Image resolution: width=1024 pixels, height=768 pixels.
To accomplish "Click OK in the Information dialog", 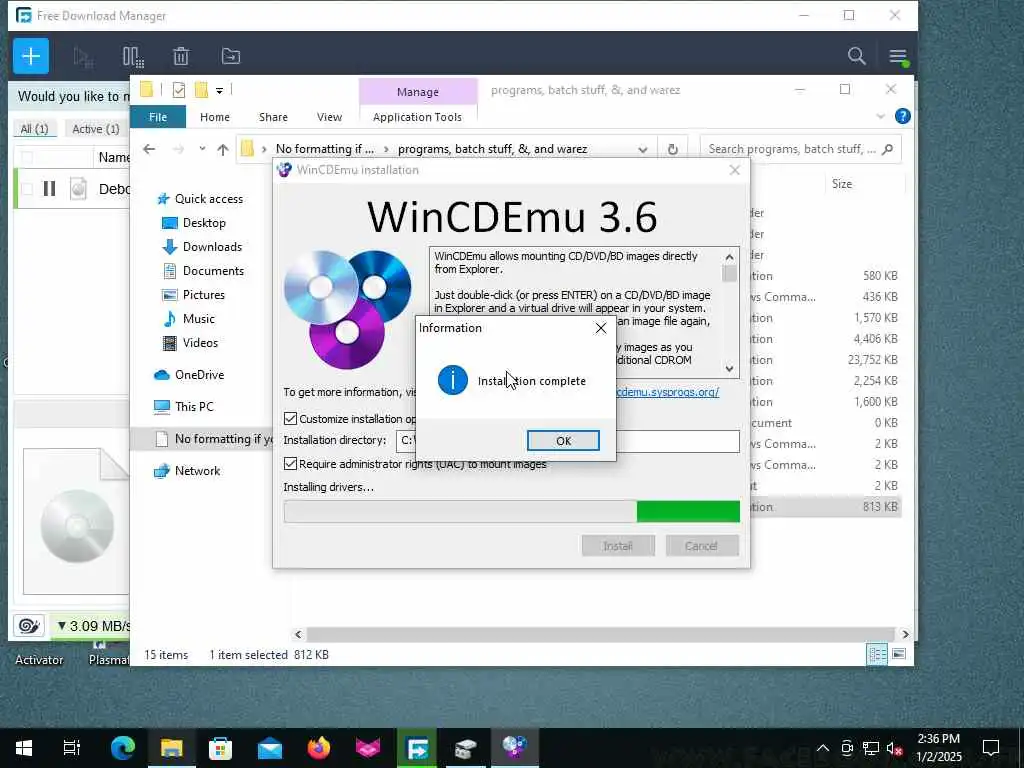I will point(563,441).
